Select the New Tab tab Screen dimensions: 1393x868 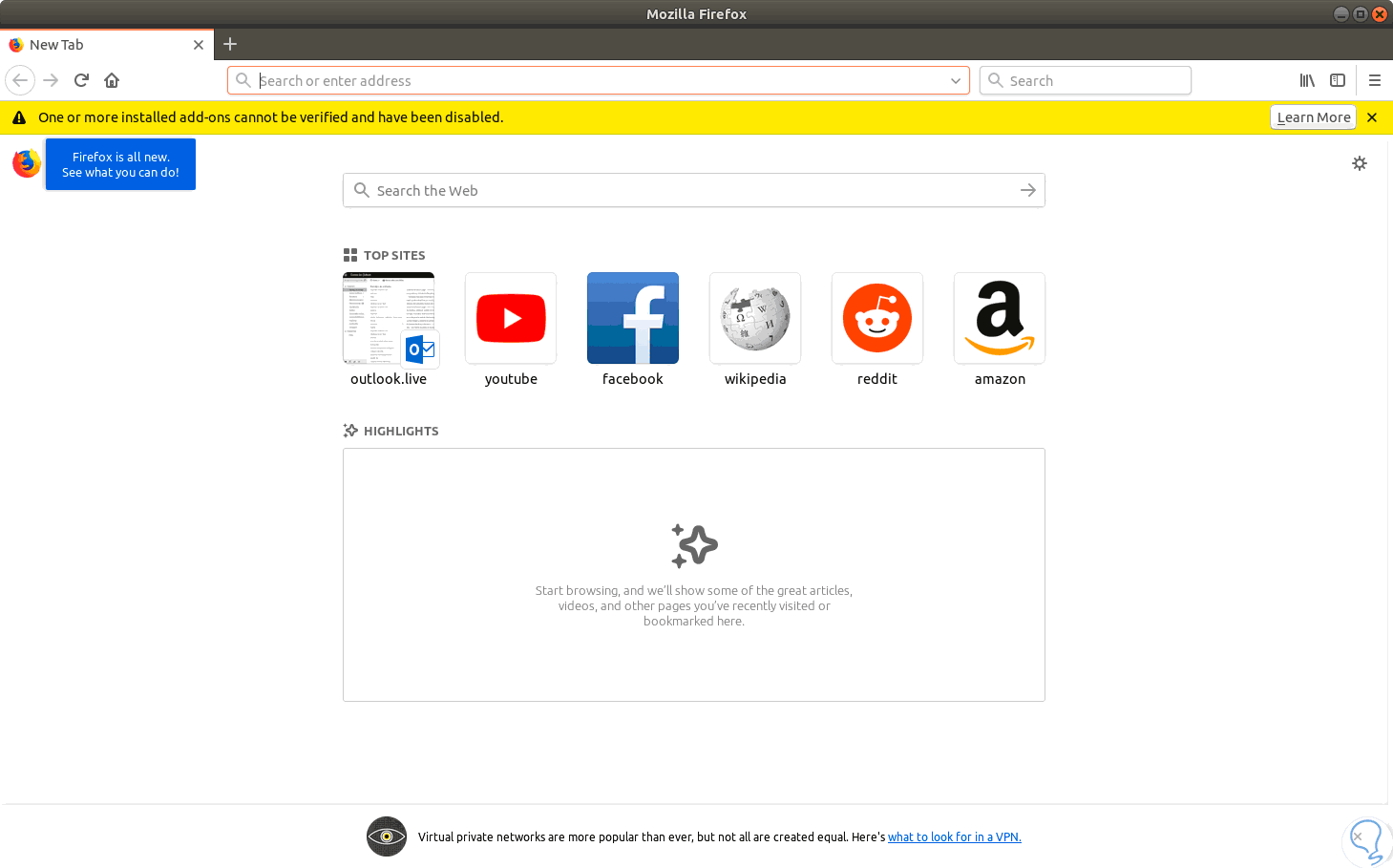[107, 45]
